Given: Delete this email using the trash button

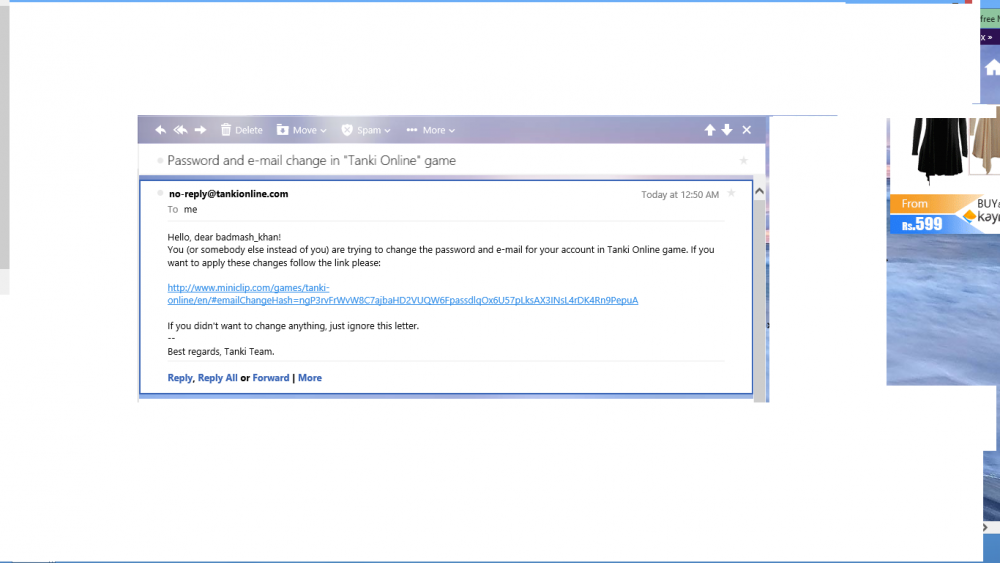Looking at the screenshot, I should coord(241,130).
